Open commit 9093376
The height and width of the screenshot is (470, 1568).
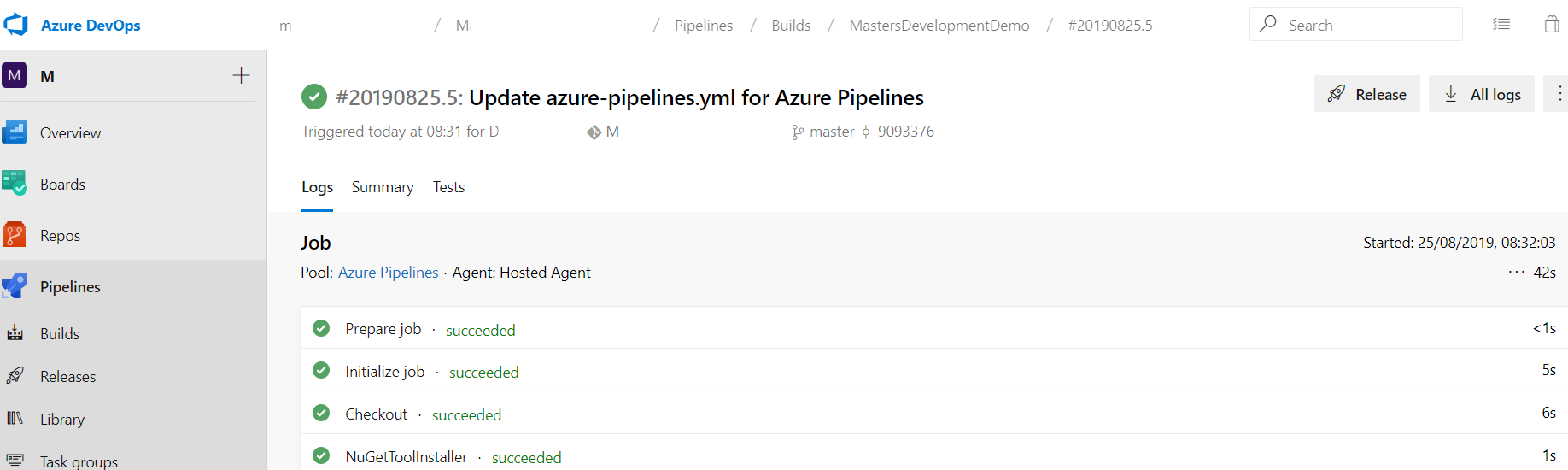906,132
